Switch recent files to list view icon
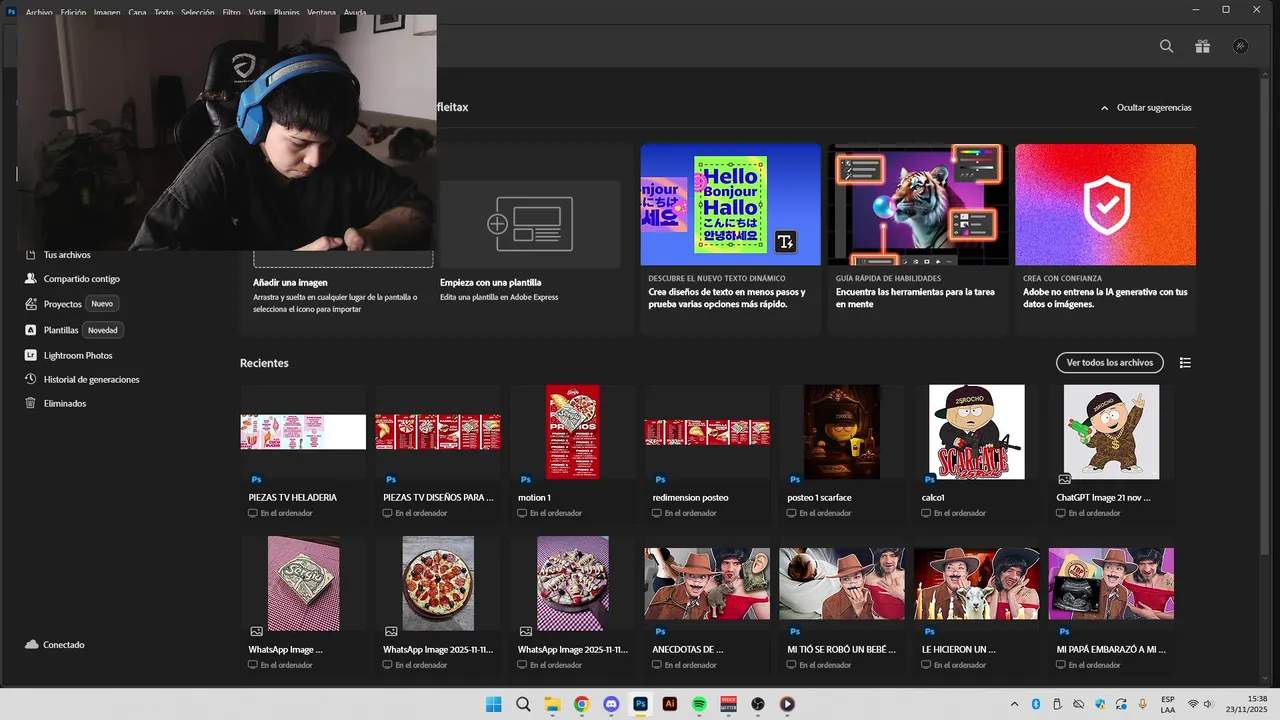The image size is (1280, 720). click(1185, 363)
